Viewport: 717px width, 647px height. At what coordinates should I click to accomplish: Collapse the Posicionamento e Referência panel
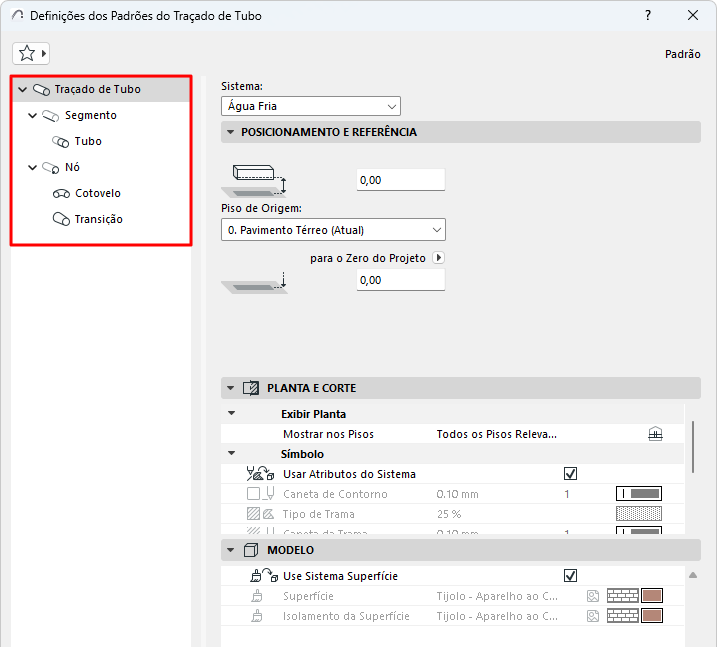[232, 132]
